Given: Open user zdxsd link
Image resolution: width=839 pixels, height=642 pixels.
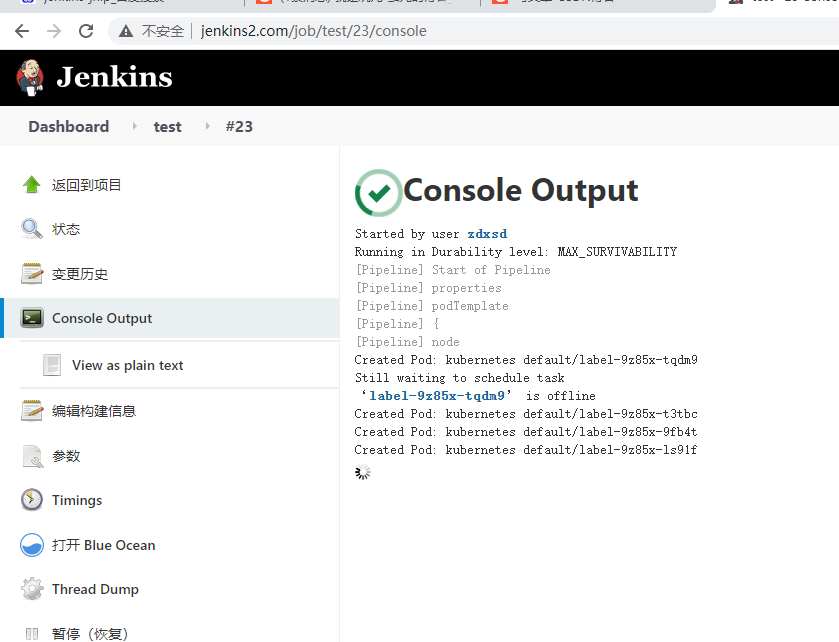Looking at the screenshot, I should click(x=487, y=234).
